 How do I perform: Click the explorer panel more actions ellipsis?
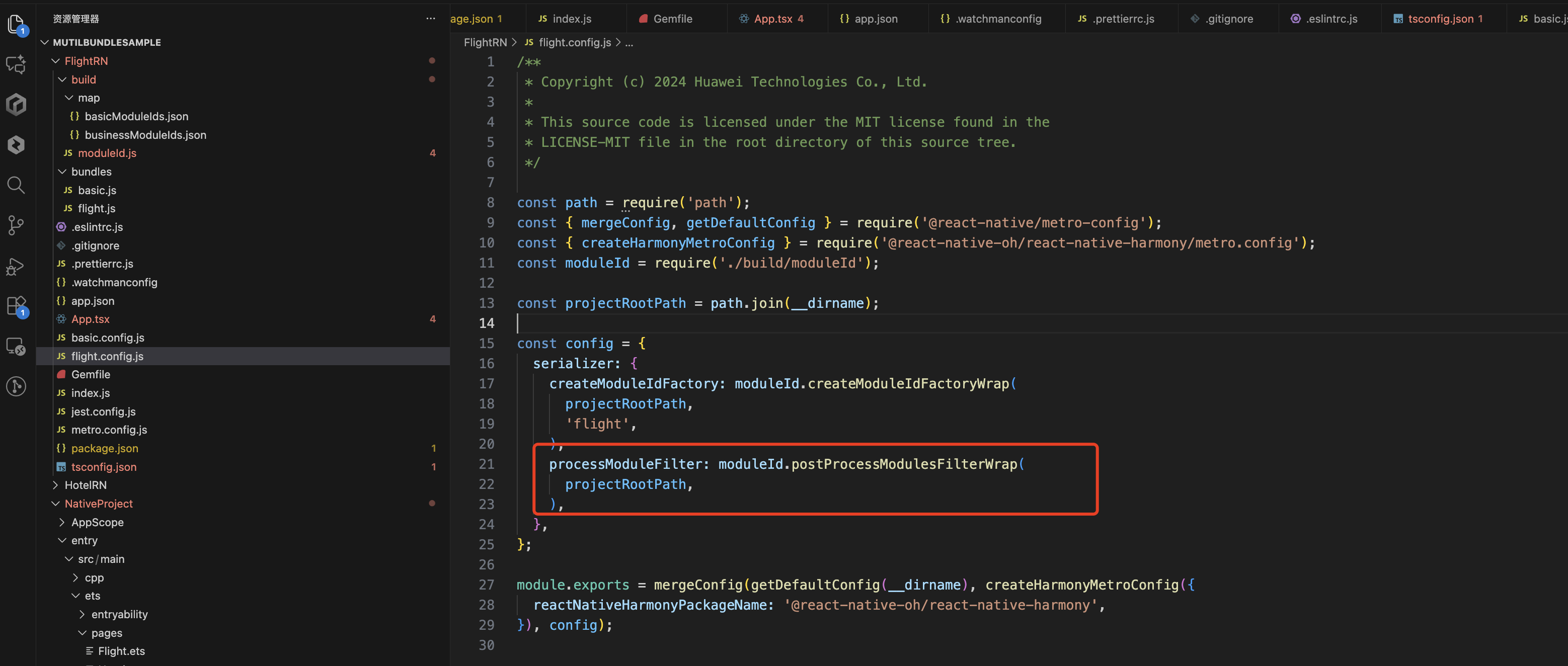pyautogui.click(x=430, y=19)
